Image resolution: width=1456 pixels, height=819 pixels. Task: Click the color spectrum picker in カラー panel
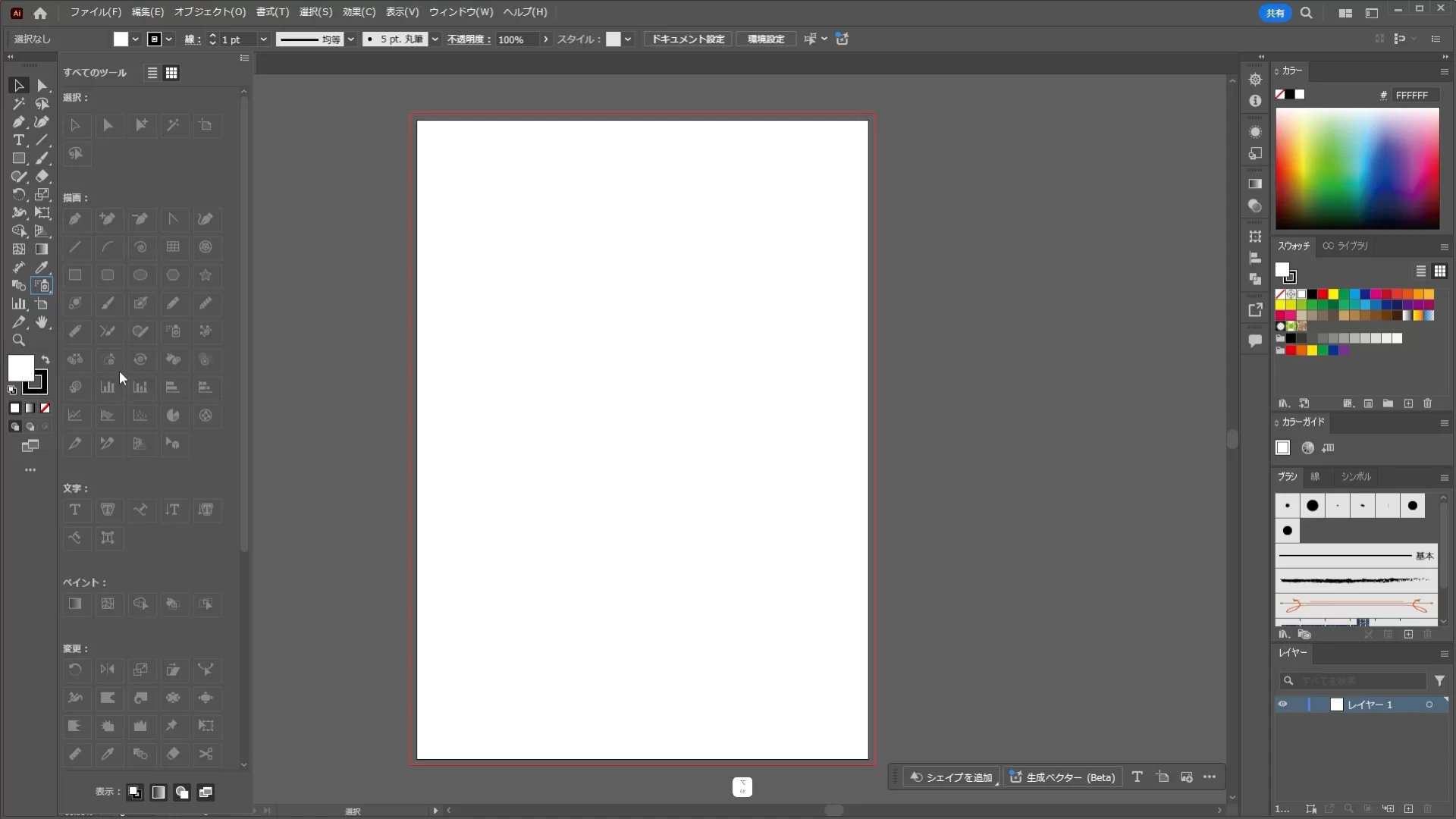tap(1357, 168)
